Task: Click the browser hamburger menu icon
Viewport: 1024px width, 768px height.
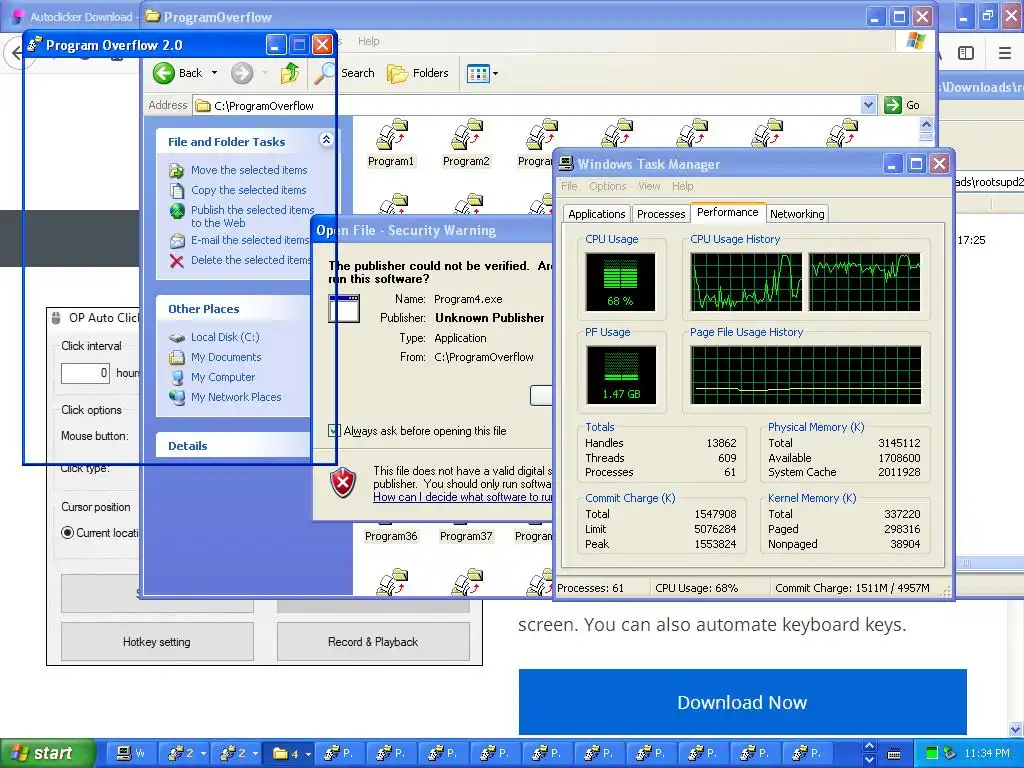Action: (1005, 53)
